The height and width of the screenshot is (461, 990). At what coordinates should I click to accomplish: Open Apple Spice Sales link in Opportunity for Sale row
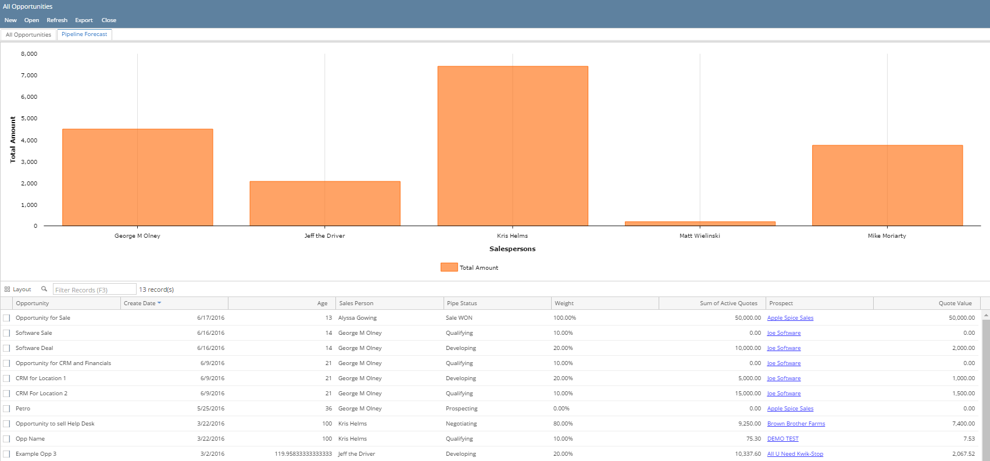click(x=790, y=318)
